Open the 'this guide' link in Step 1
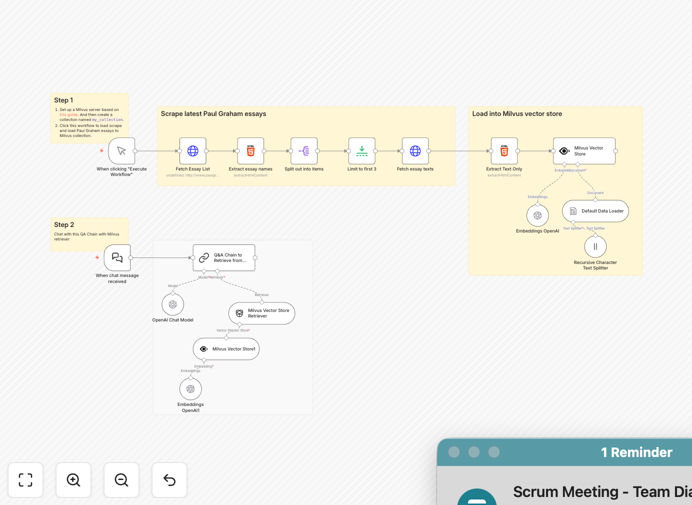This screenshot has width=692, height=505. click(x=69, y=114)
